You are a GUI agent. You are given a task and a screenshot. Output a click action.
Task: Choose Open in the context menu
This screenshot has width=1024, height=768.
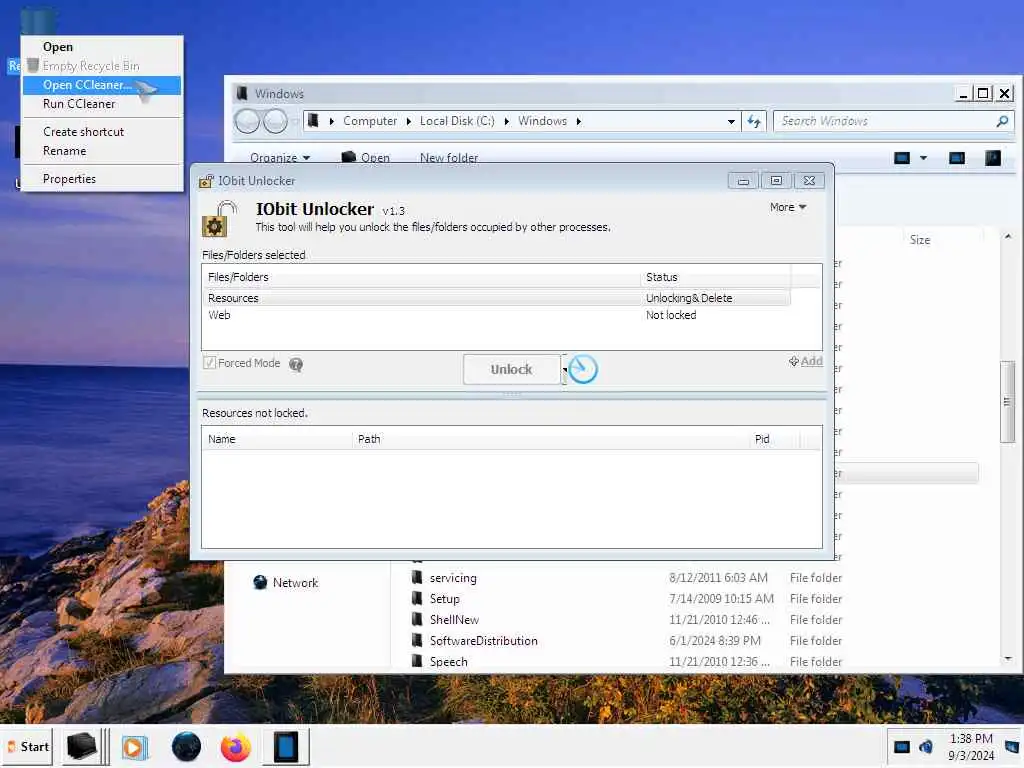point(103,47)
